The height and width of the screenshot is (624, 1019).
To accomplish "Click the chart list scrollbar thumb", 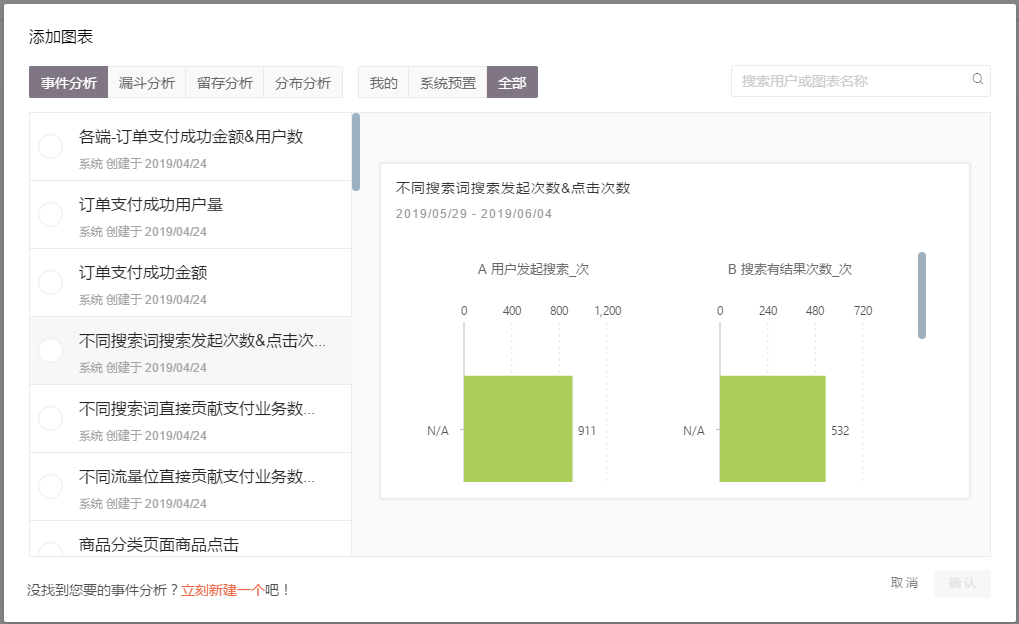I will click(356, 151).
